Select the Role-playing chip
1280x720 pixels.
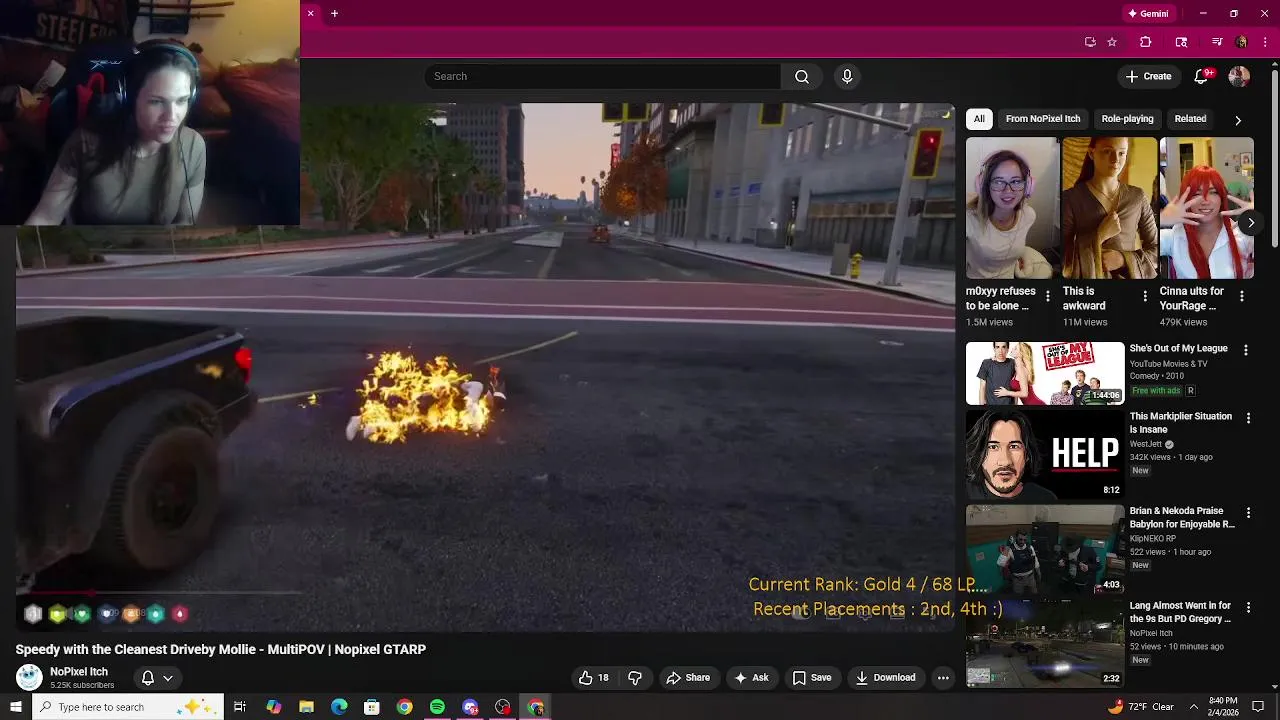coord(1127,119)
